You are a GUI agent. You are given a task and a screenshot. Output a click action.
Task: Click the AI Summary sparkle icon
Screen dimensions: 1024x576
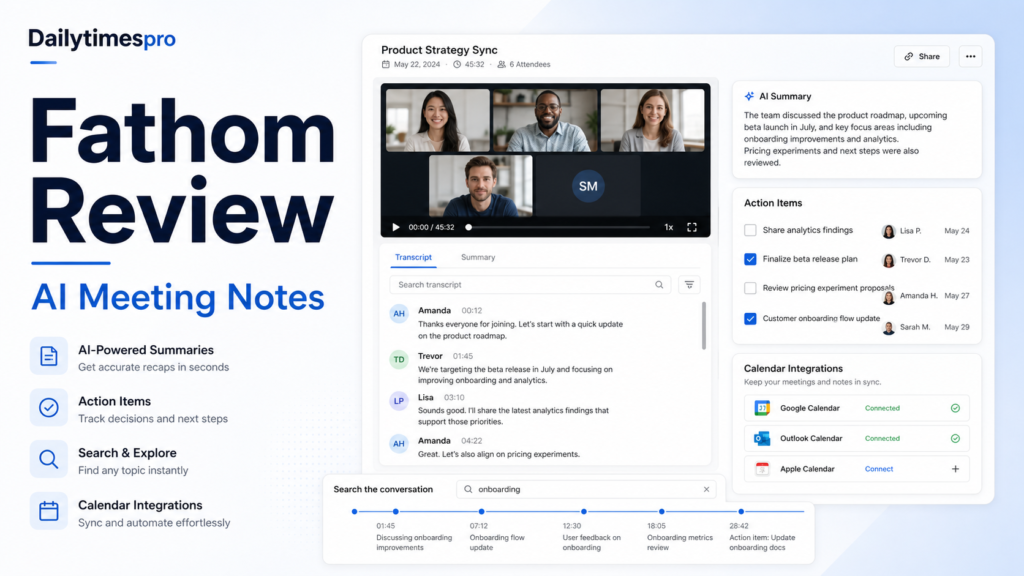(749, 96)
